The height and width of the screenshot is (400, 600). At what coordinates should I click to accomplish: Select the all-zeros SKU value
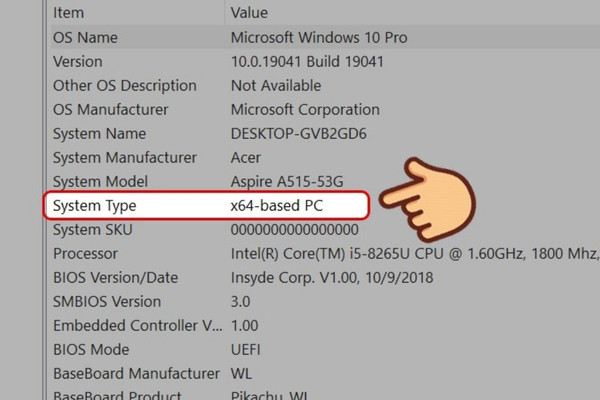(x=295, y=230)
